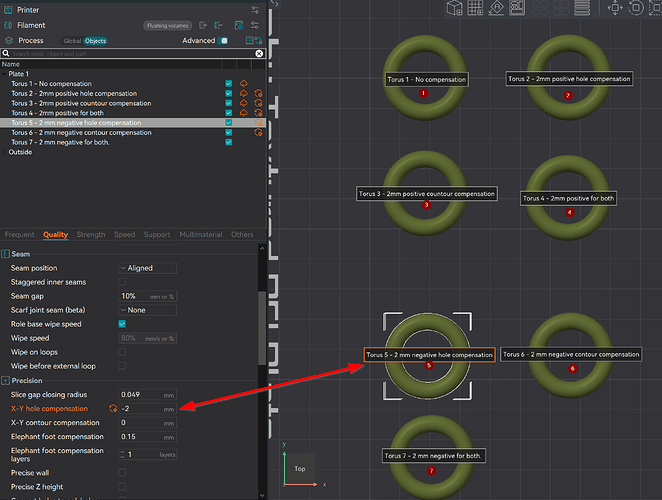662x500 pixels.
Task: Click X-Y contour compensation value field
Action: pos(147,423)
